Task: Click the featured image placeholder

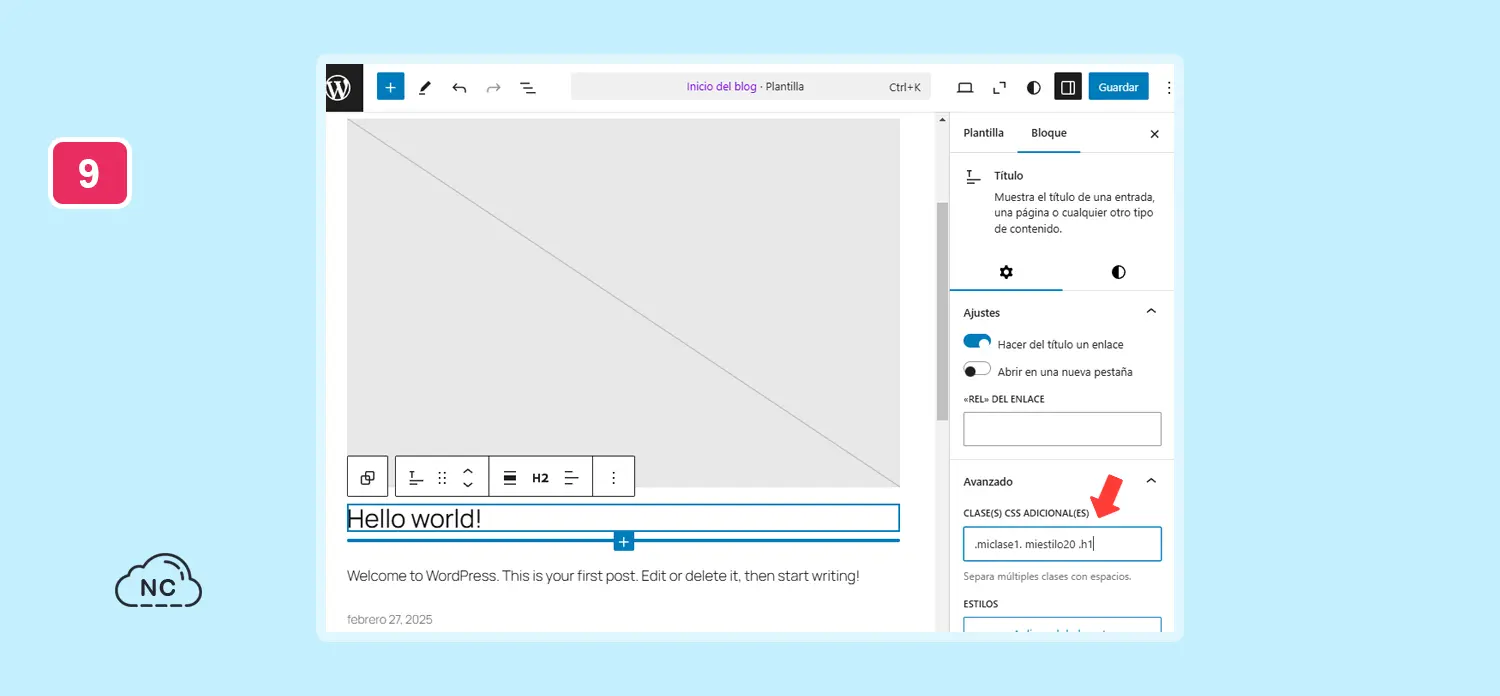Action: pos(623,302)
